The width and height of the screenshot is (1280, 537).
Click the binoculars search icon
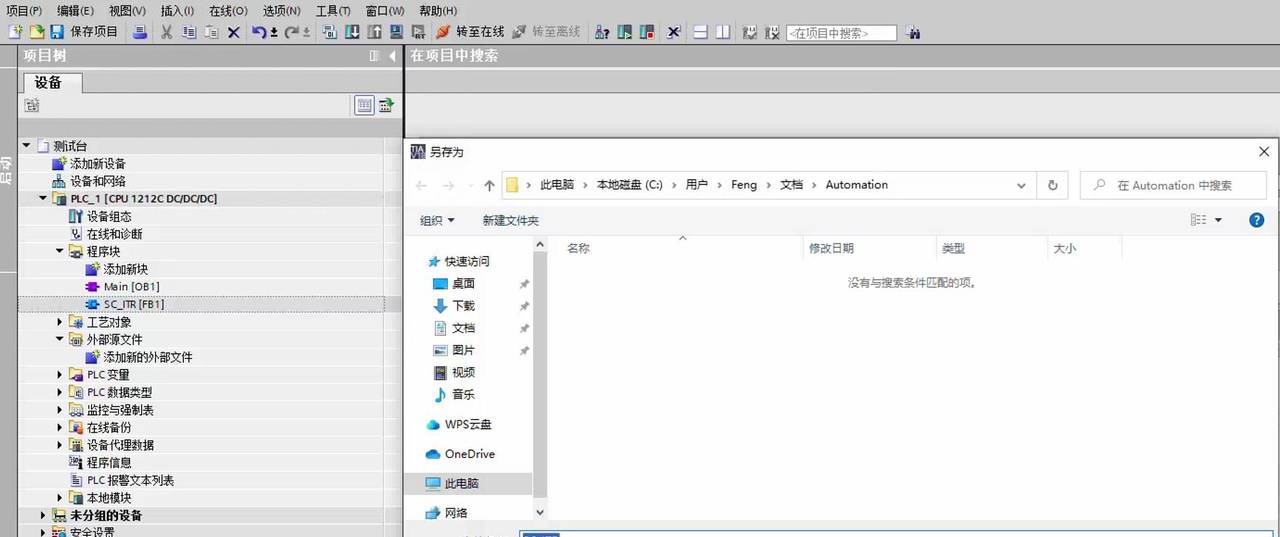[x=913, y=32]
